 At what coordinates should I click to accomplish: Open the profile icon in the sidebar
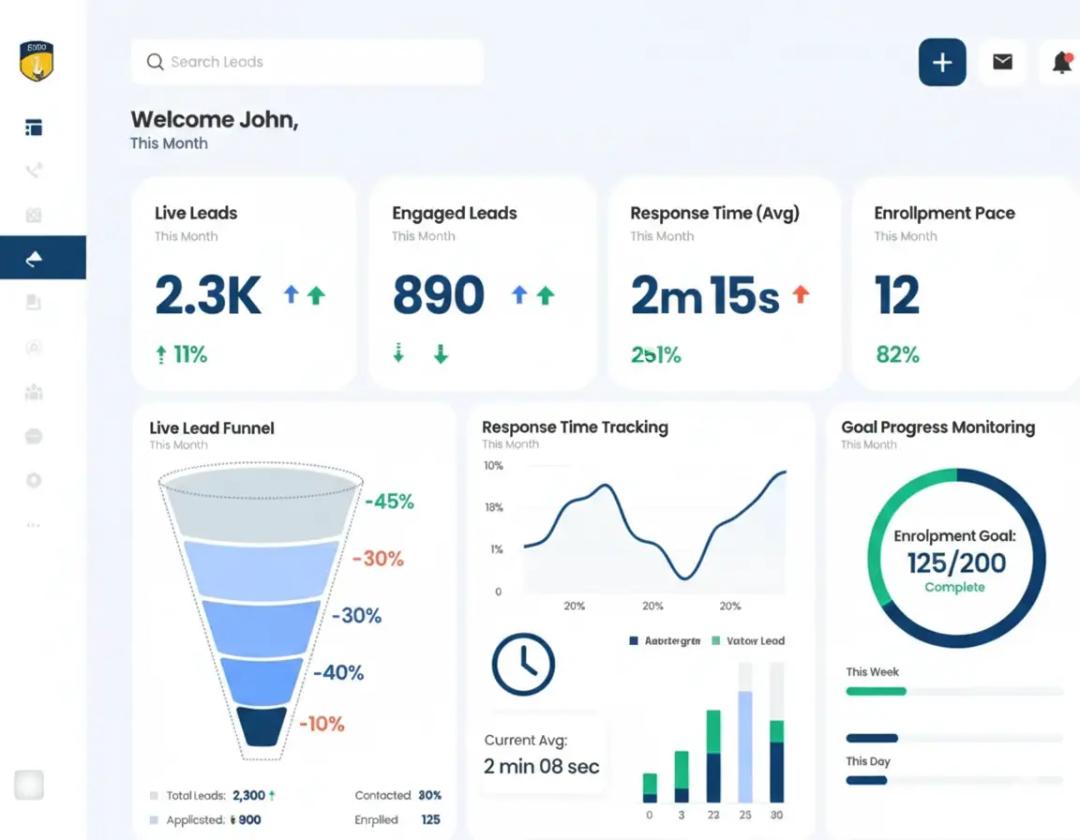coord(33,347)
